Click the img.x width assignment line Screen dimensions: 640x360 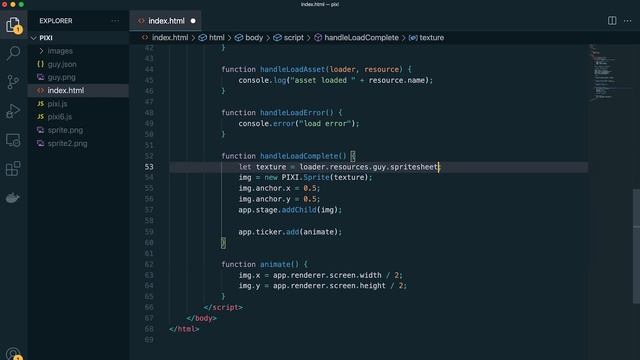point(321,275)
